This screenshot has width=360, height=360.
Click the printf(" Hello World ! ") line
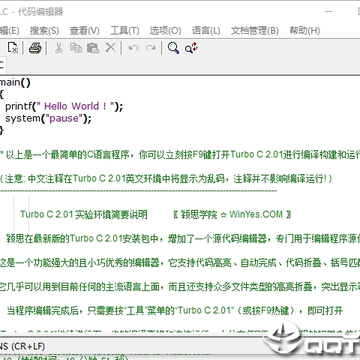point(64,107)
